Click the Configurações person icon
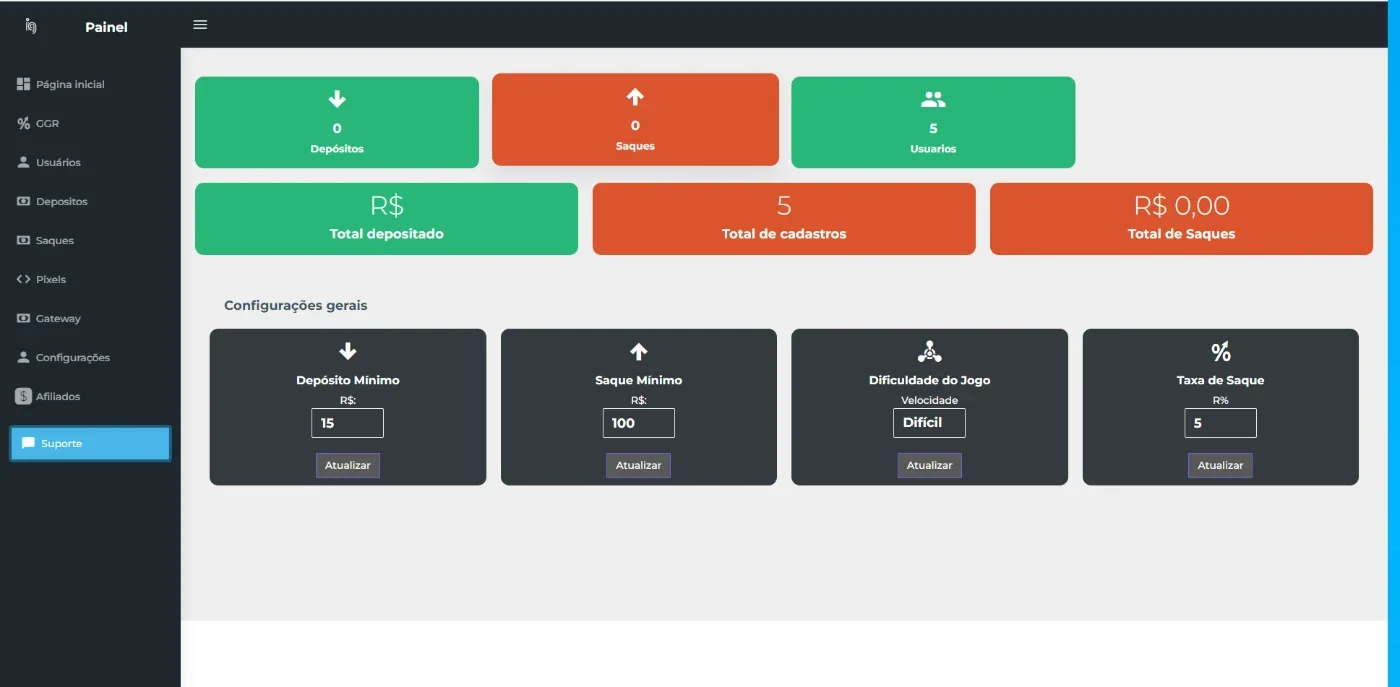Screen dimensions: 1400x687 24,357
